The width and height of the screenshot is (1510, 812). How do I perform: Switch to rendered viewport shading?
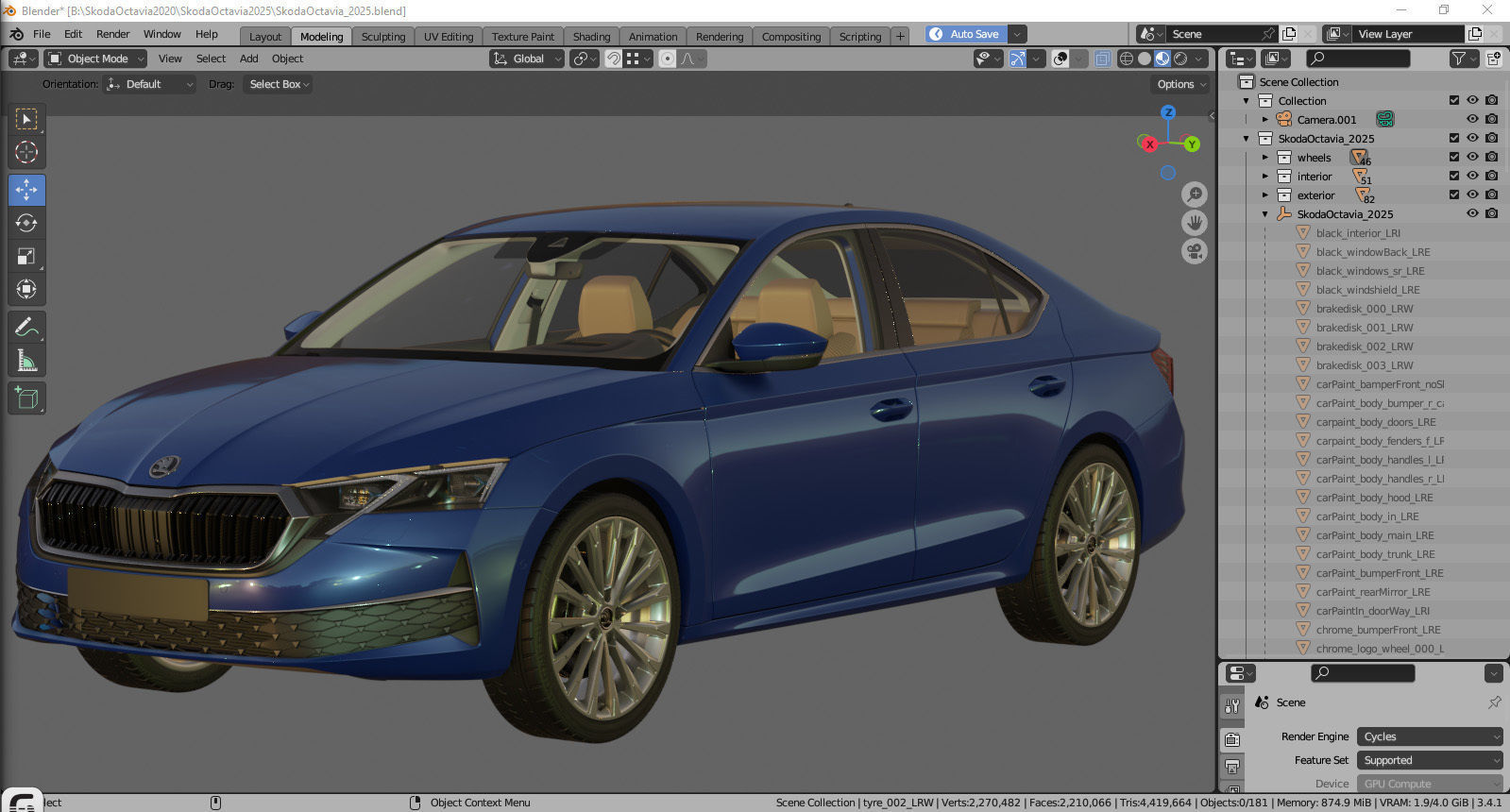pos(1180,59)
